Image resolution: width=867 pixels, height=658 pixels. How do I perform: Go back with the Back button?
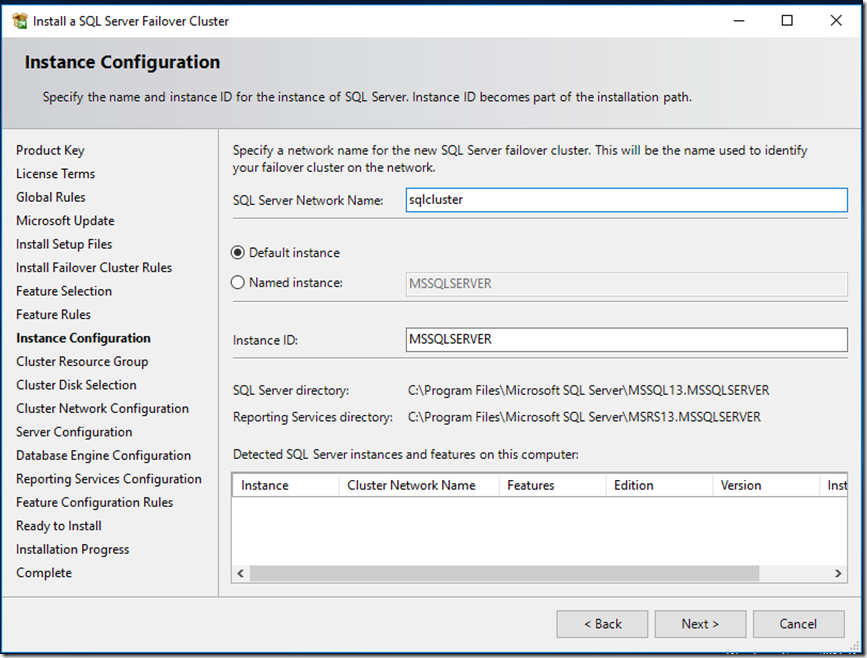(602, 624)
